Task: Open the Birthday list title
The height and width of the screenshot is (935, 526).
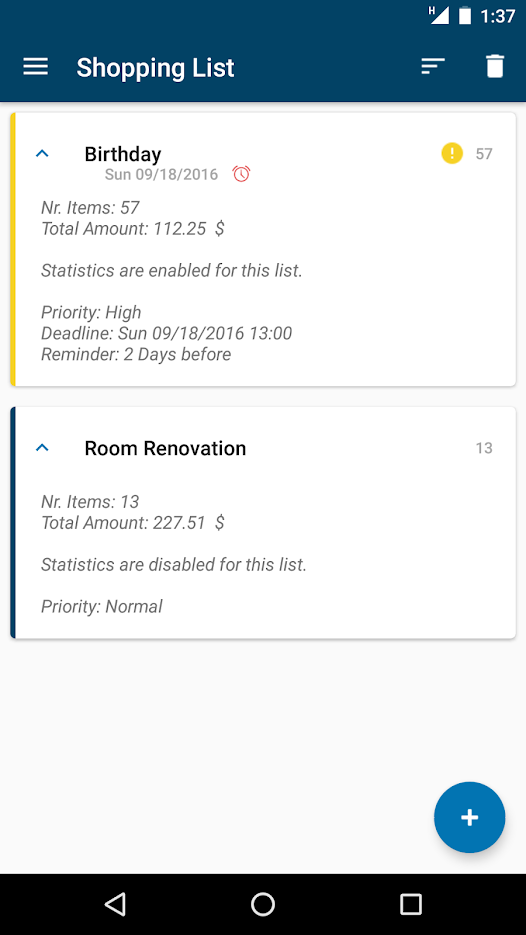Action: tap(123, 154)
